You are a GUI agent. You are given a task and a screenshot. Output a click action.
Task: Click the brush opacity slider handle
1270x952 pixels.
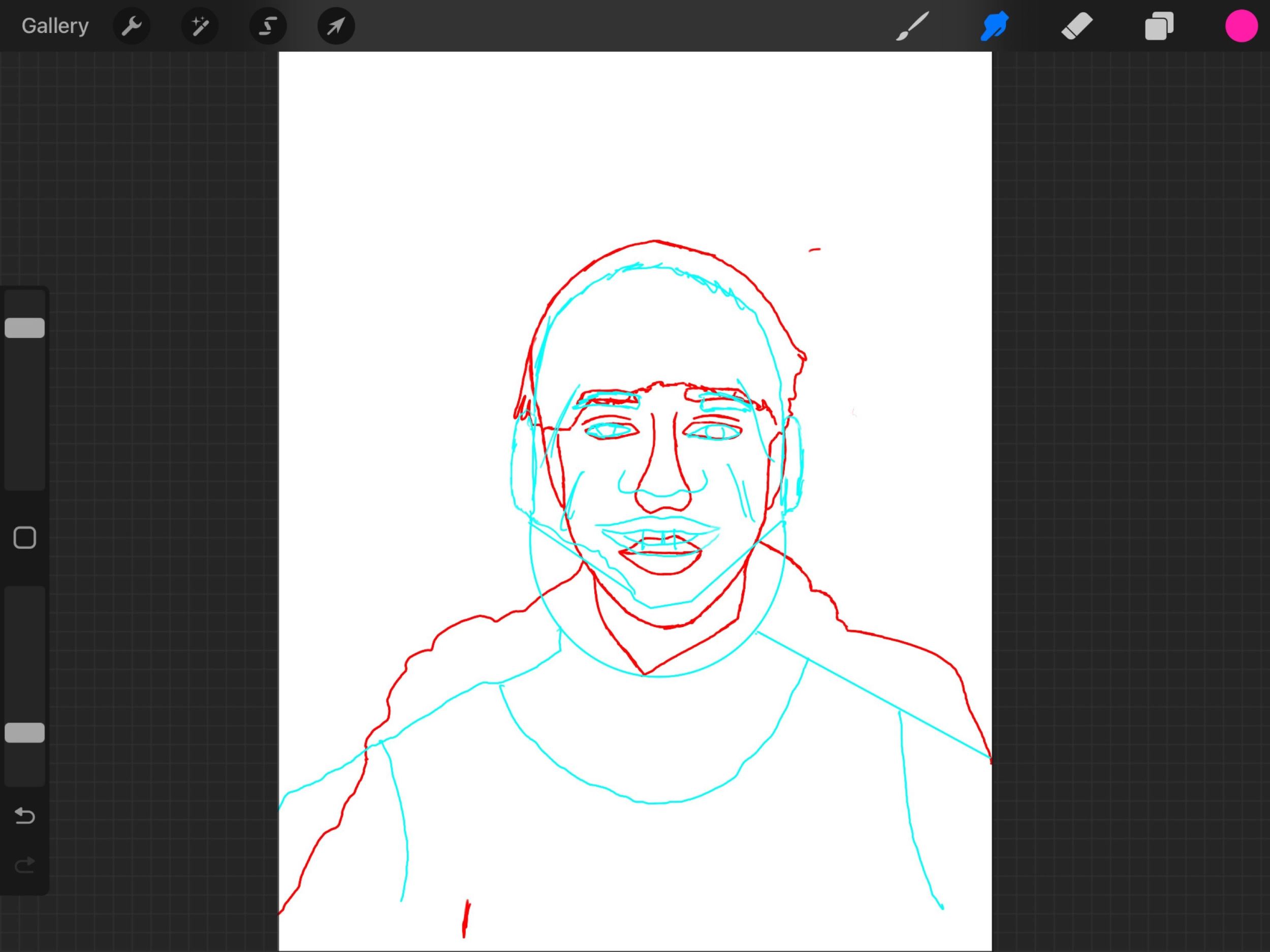point(25,733)
